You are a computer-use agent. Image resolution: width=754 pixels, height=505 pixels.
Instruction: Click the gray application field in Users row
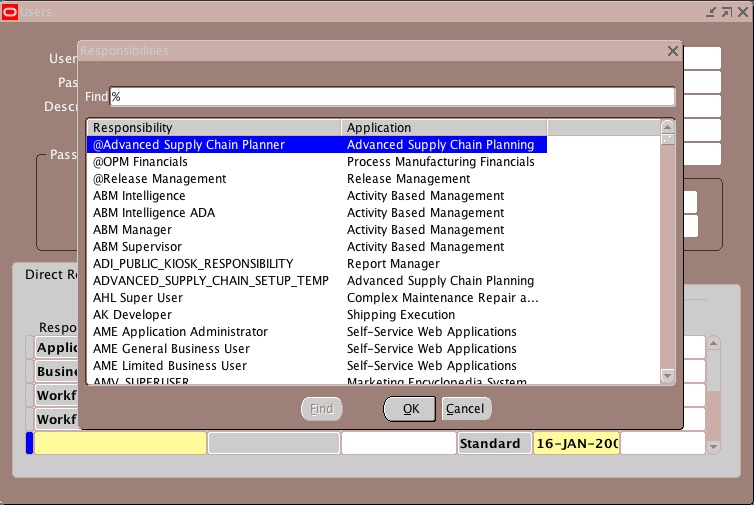(x=274, y=443)
